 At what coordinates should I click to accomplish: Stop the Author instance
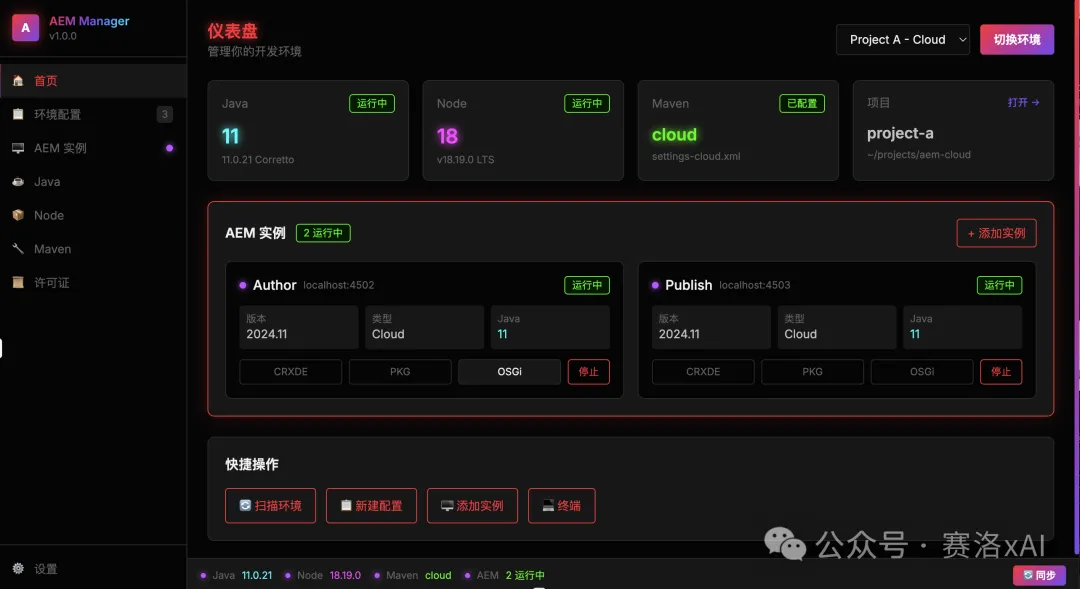click(x=589, y=372)
